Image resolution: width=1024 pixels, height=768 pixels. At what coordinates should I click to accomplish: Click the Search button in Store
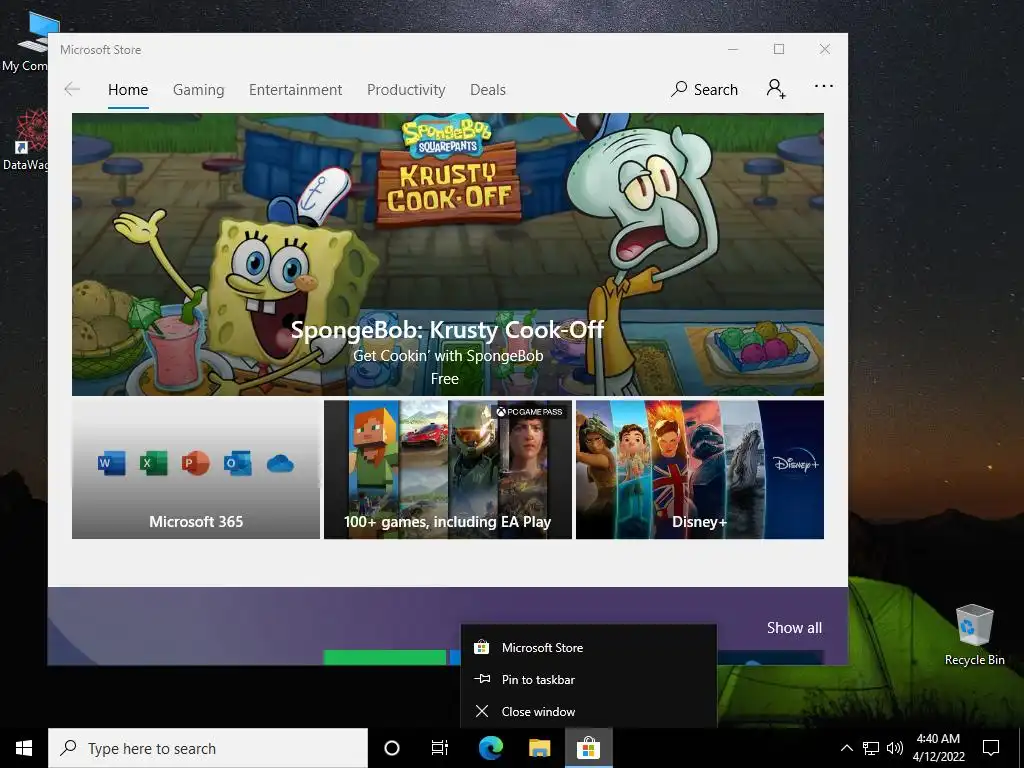705,89
